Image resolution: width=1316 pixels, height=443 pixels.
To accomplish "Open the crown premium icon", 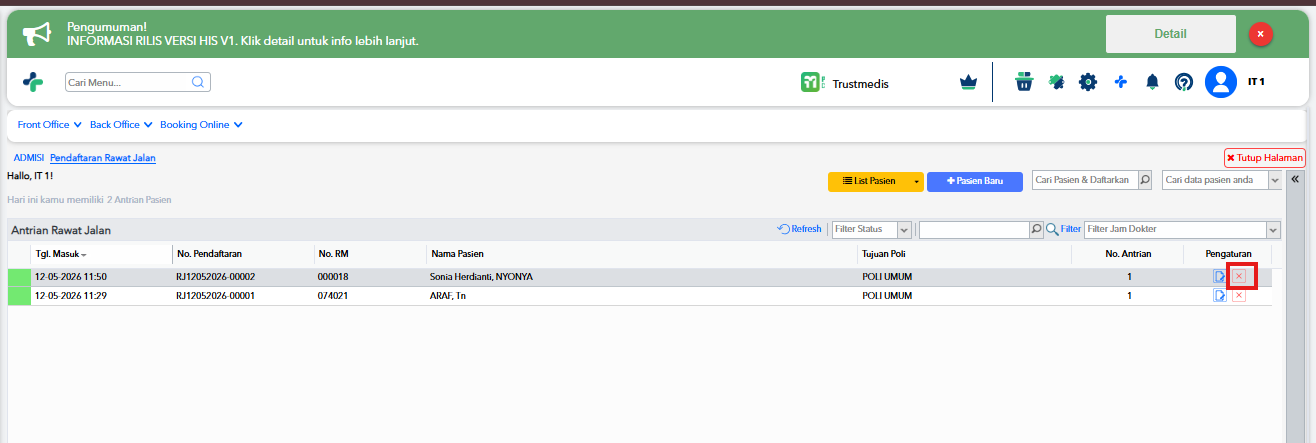I will tap(967, 83).
